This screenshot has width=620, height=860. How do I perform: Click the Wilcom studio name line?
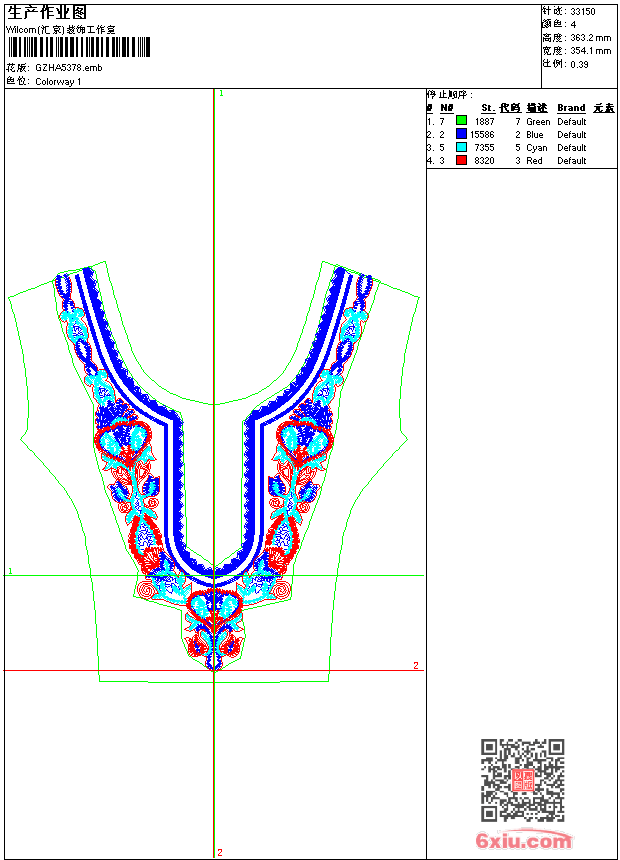pyautogui.click(x=60, y=30)
